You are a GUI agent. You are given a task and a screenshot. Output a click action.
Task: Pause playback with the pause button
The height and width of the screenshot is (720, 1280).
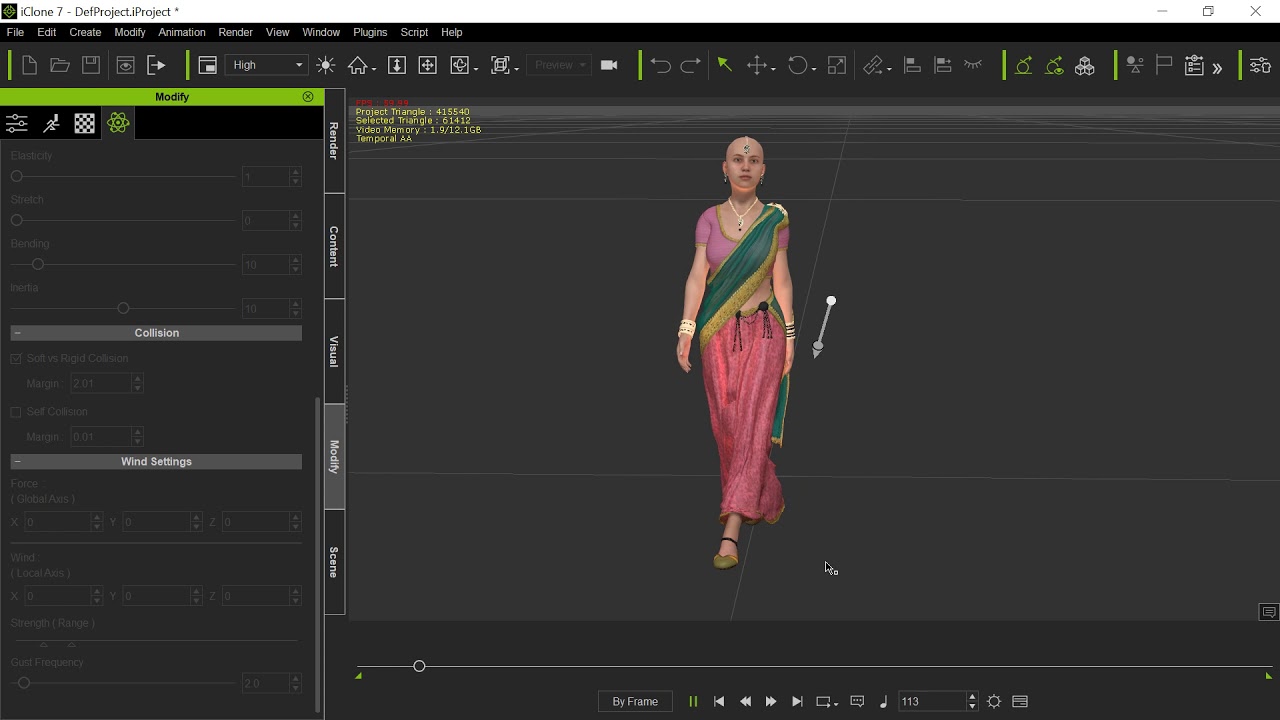point(692,702)
